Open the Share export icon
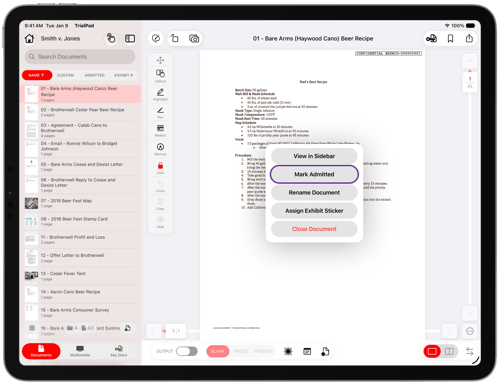The image size is (500, 386). 469,38
